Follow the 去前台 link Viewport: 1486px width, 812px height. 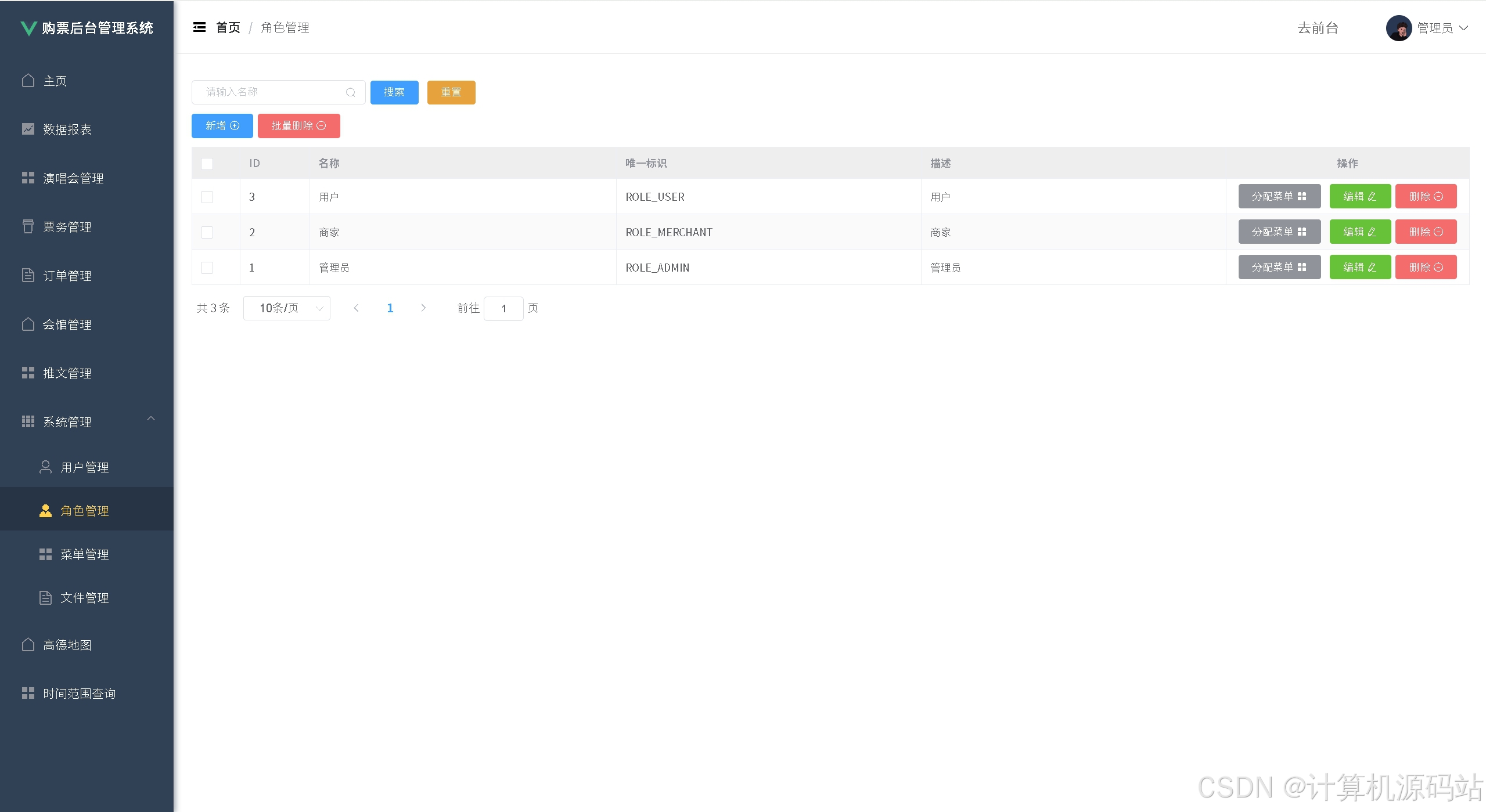[1318, 28]
